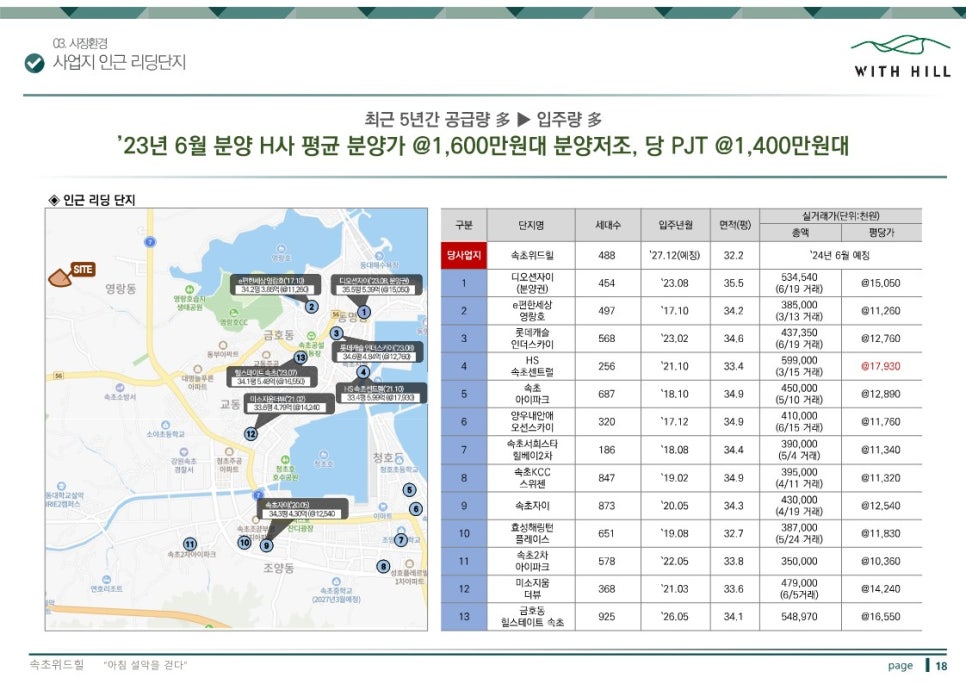The image size is (966, 684).
Task: Click the 힐스테이트 속초 map callout
Action: point(272,377)
